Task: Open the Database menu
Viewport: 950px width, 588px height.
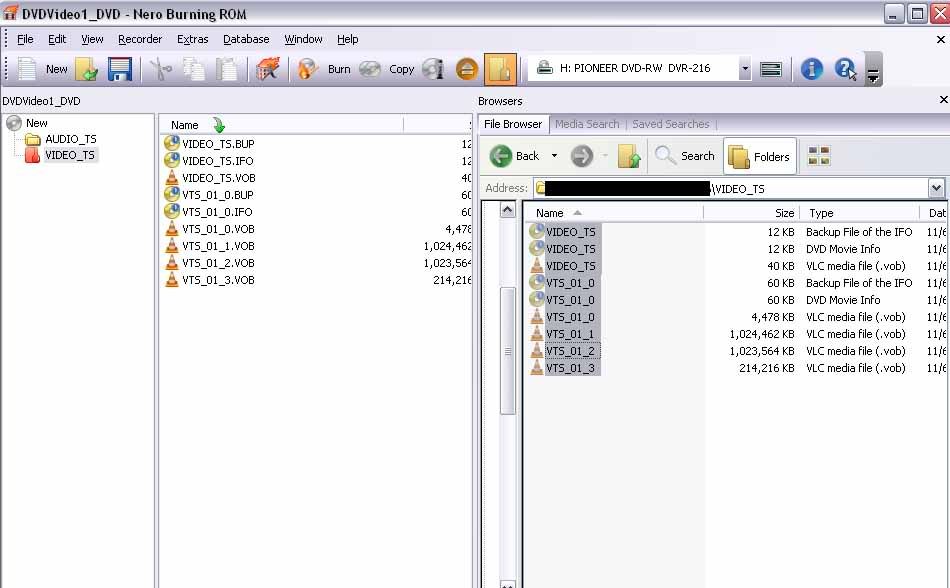Action: tap(246, 39)
